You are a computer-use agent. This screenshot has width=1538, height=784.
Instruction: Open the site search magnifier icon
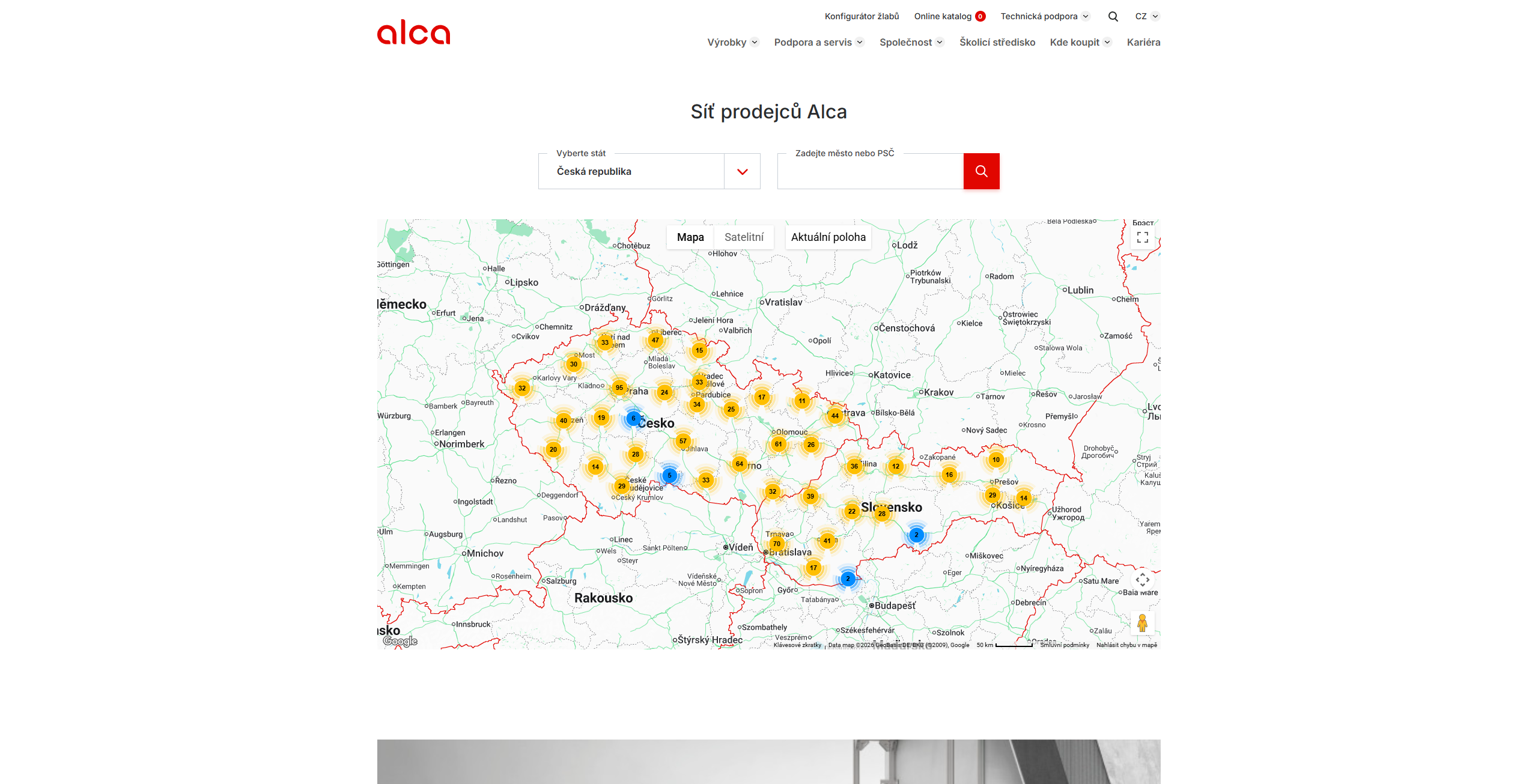coord(1113,17)
